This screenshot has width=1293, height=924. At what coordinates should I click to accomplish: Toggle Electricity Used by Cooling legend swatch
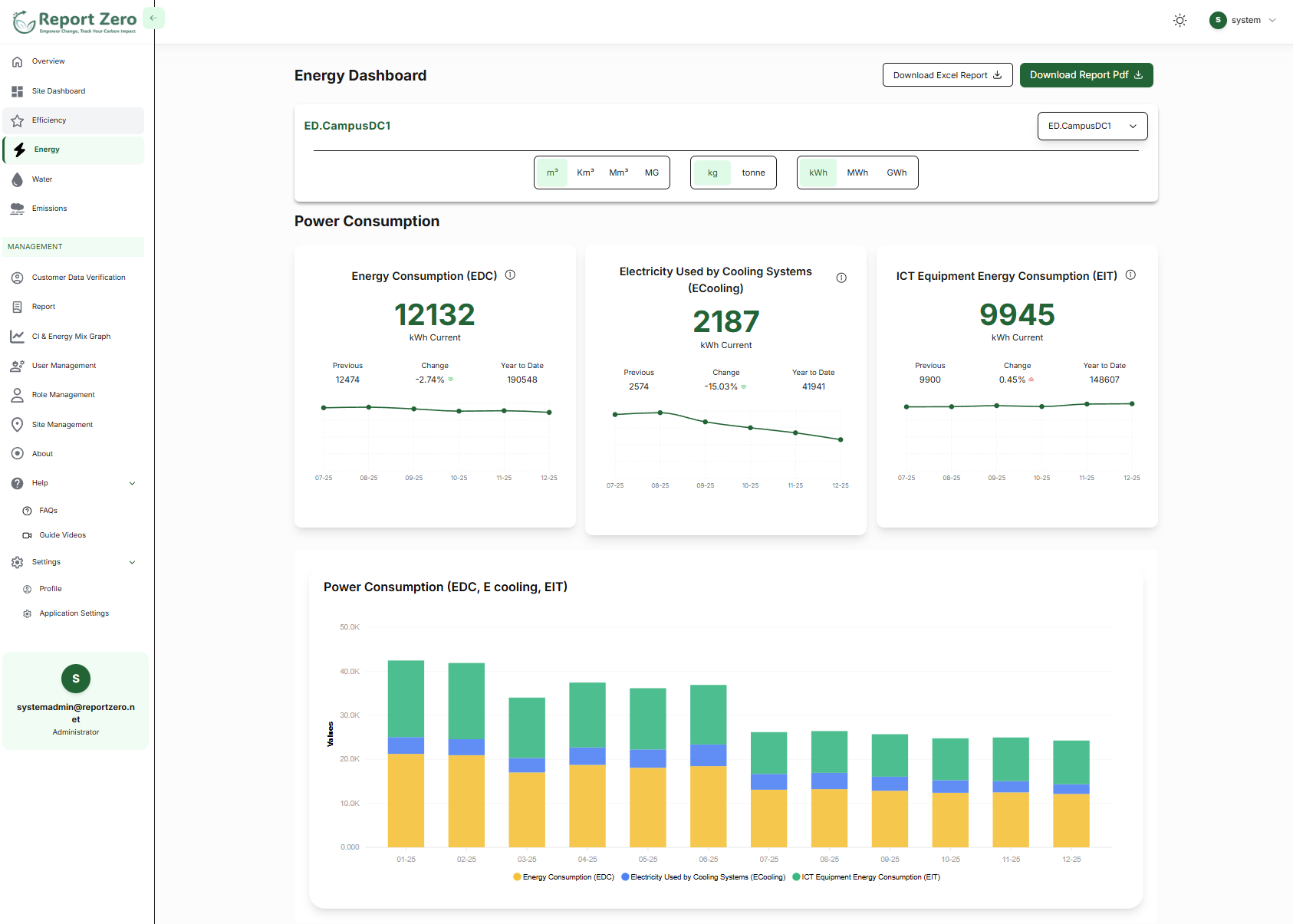pos(625,877)
